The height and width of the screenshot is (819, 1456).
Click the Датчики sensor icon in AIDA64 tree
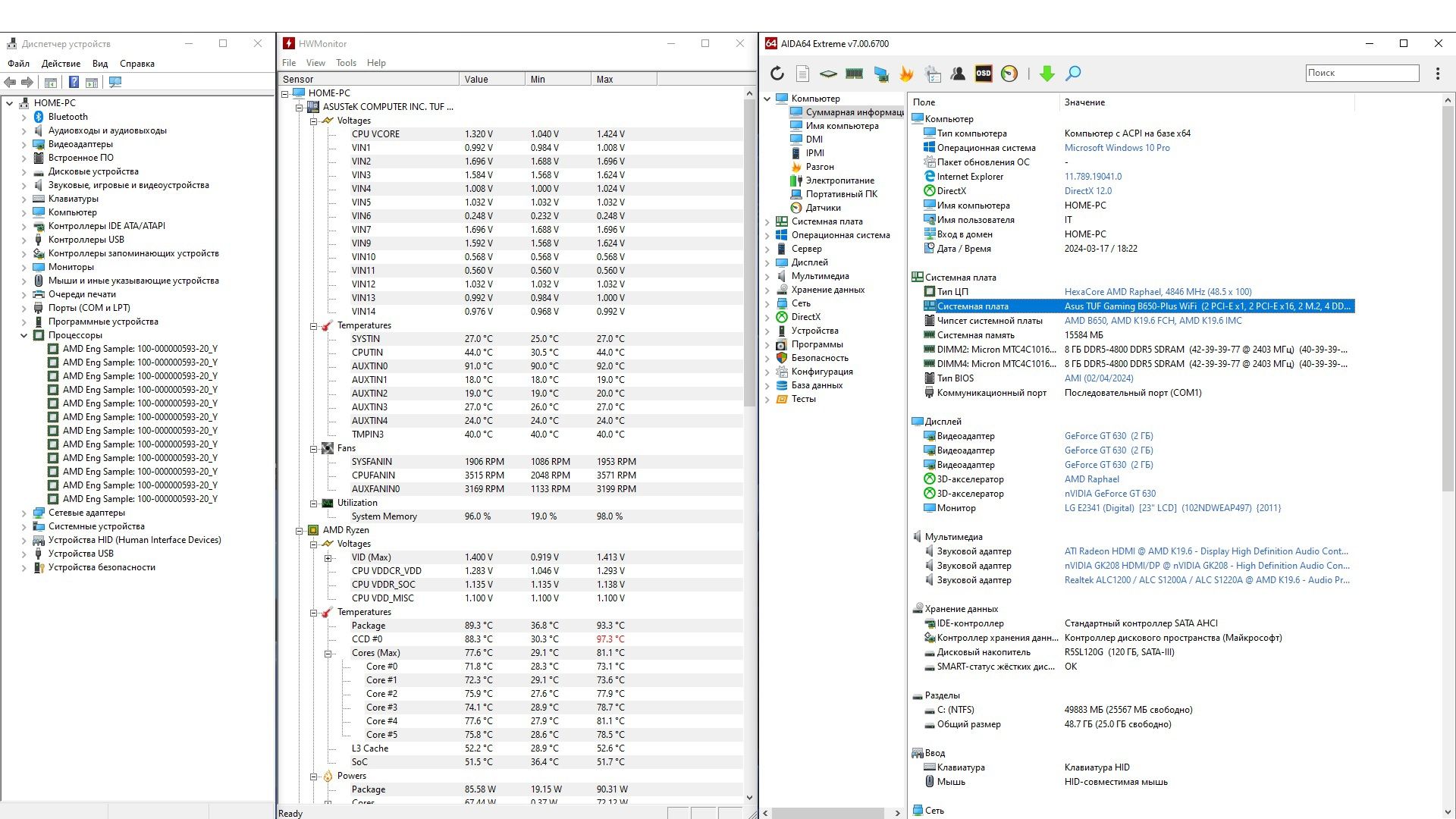[x=796, y=208]
